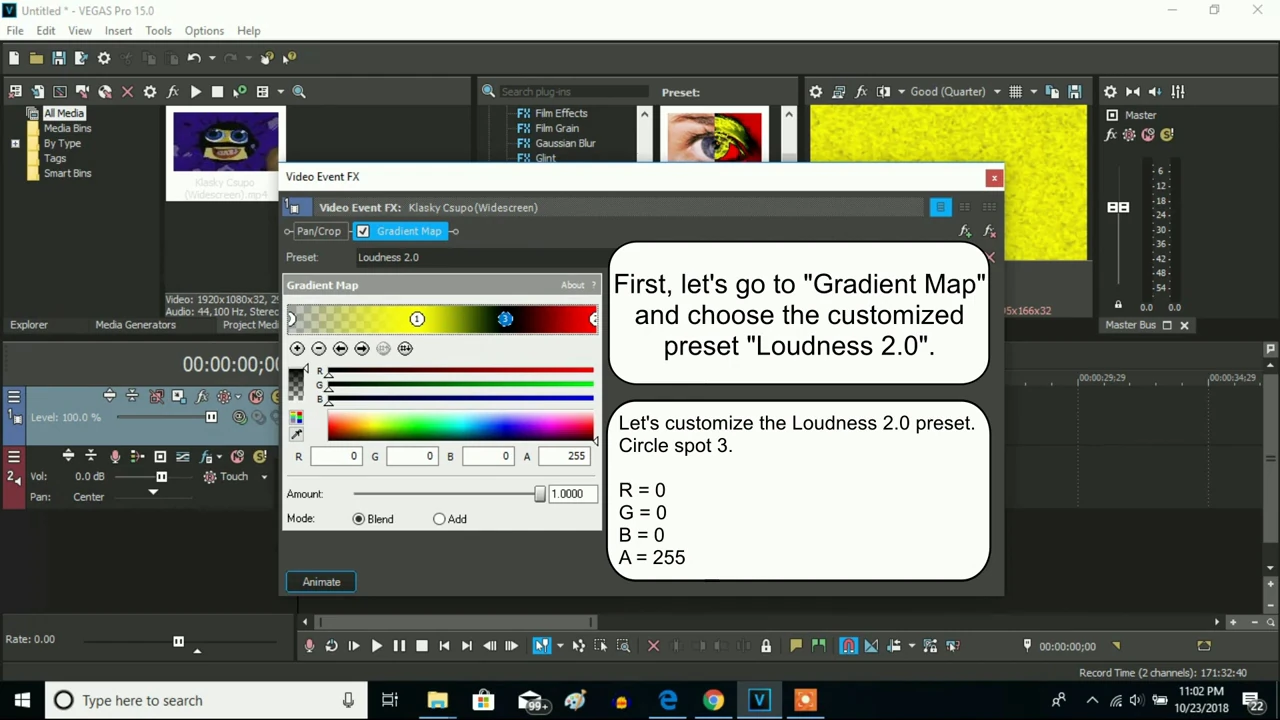1280x720 pixels.
Task: Remove the selected gradient control point
Action: [x=318, y=348]
